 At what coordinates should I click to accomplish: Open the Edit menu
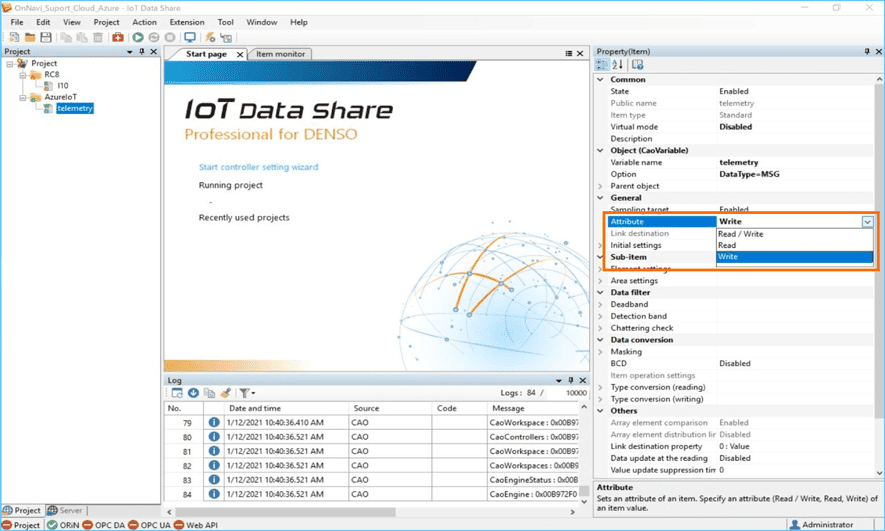(43, 22)
